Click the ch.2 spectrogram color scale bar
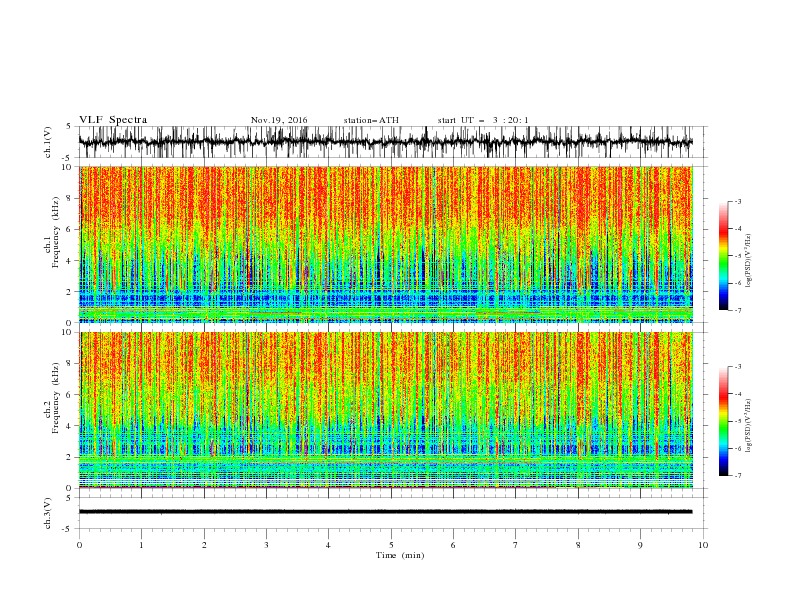The width and height of the screenshot is (792, 612). click(x=723, y=421)
